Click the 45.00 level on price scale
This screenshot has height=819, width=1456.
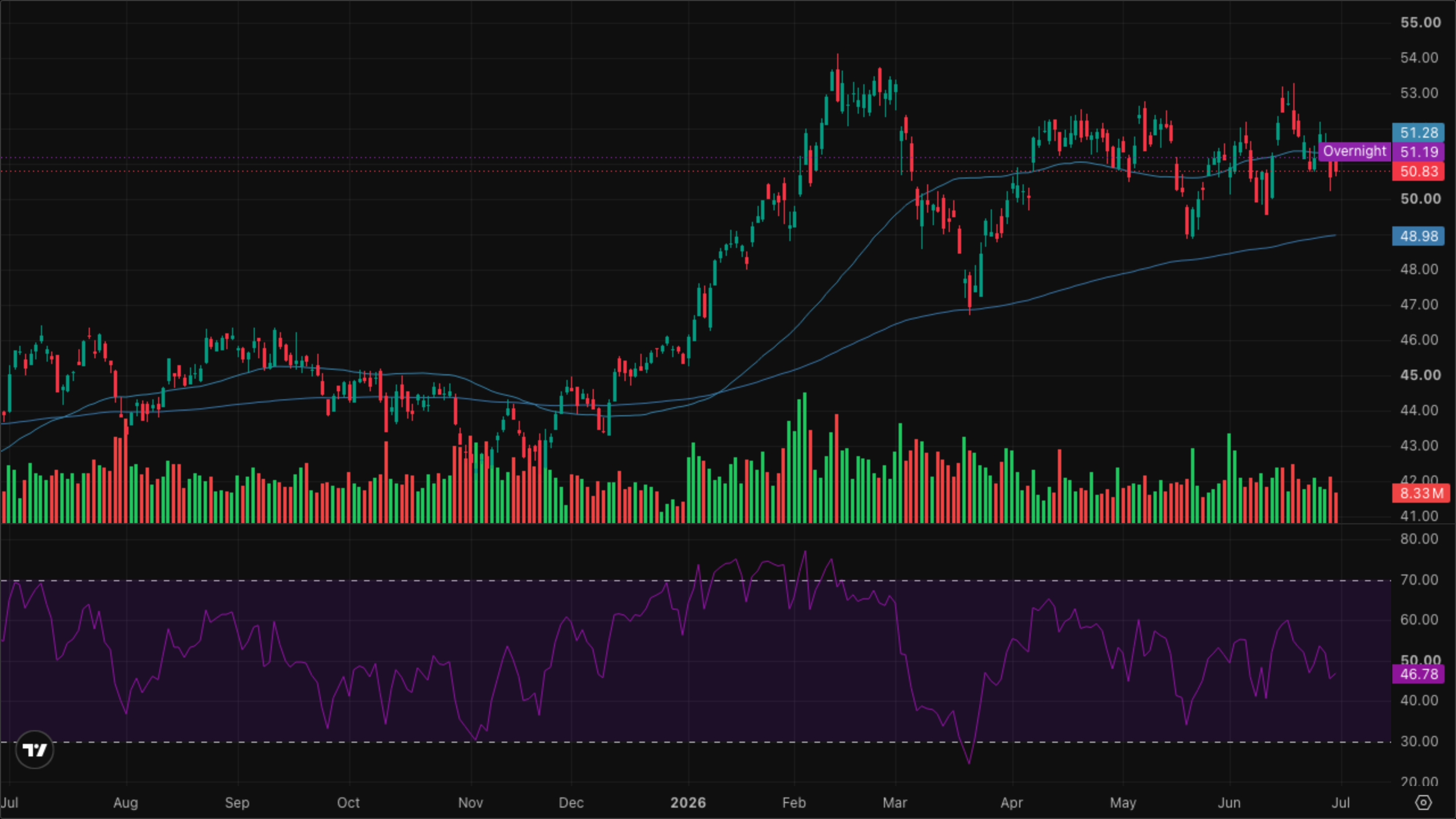(x=1420, y=375)
